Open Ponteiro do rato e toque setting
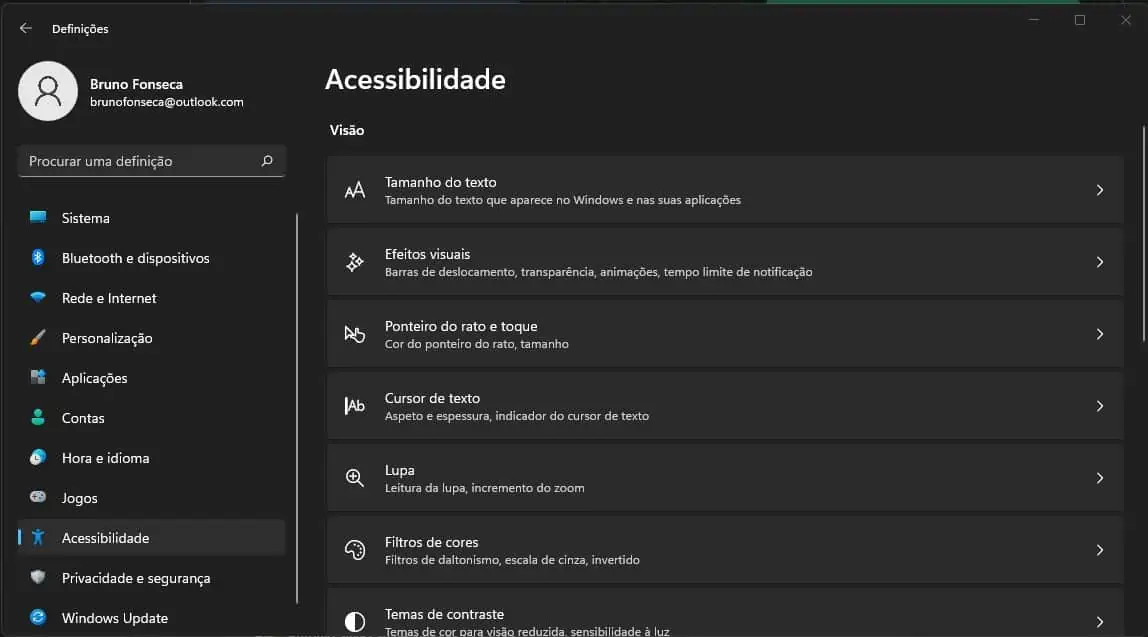Screen dimensions: 1148x637 (x=725, y=334)
